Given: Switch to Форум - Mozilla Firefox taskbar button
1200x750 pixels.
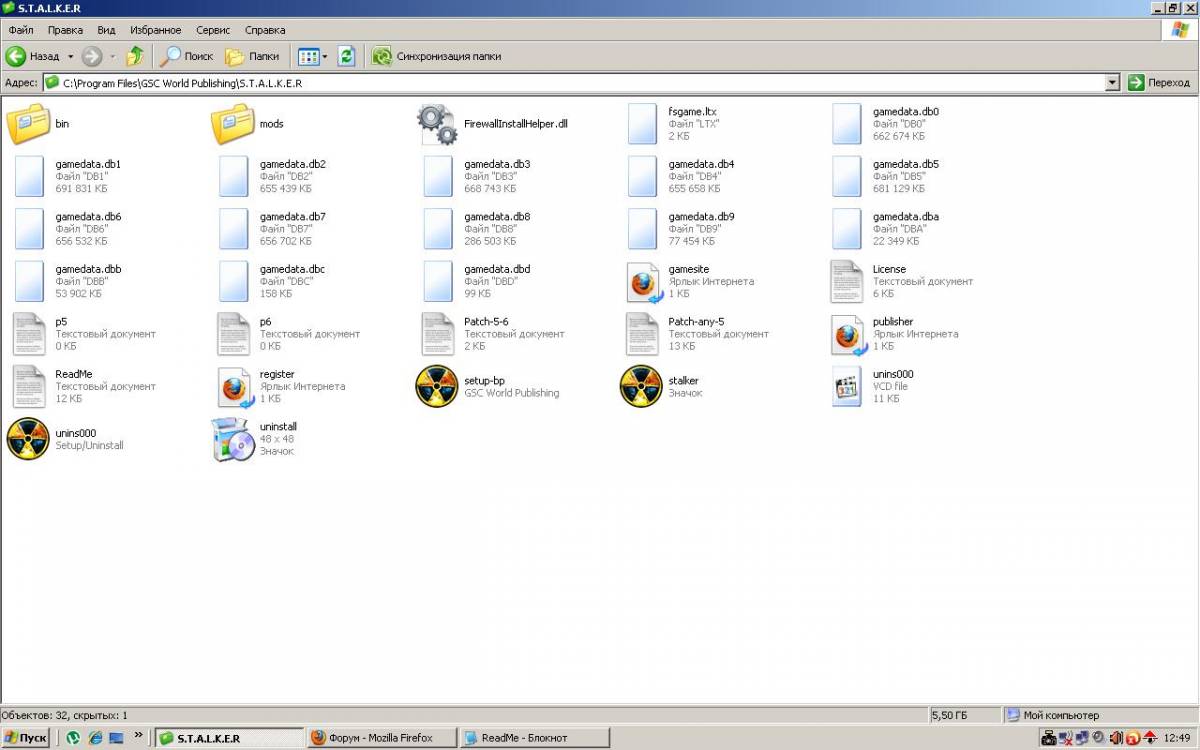Looking at the screenshot, I should [381, 738].
